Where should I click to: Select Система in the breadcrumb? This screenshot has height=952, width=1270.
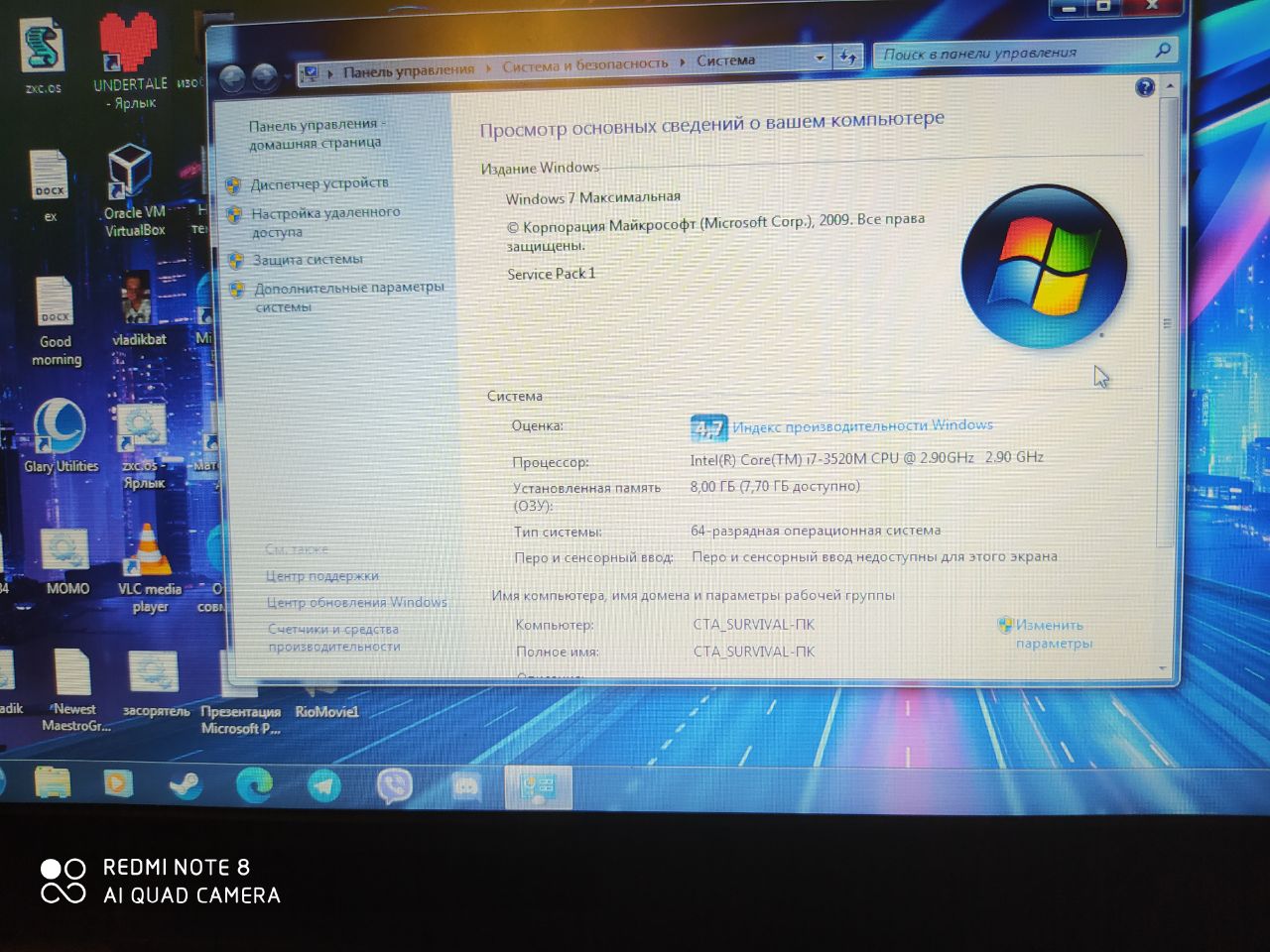click(x=725, y=60)
